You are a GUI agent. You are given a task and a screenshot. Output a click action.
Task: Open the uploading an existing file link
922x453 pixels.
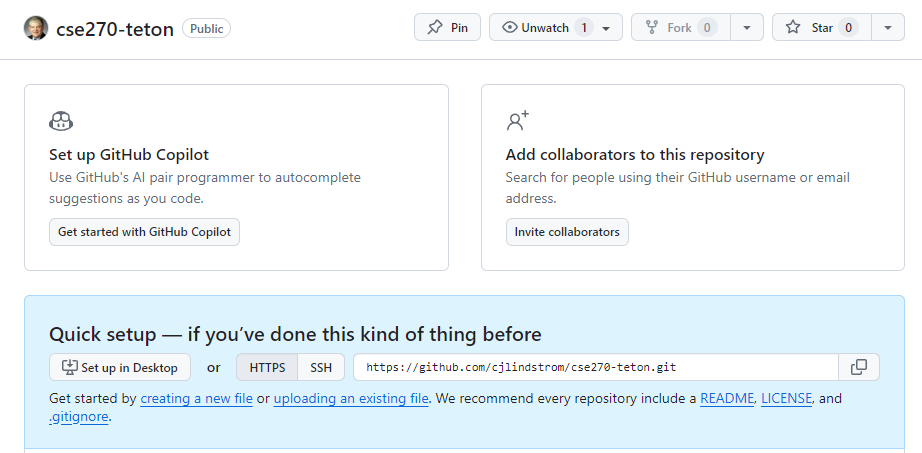click(x=351, y=398)
